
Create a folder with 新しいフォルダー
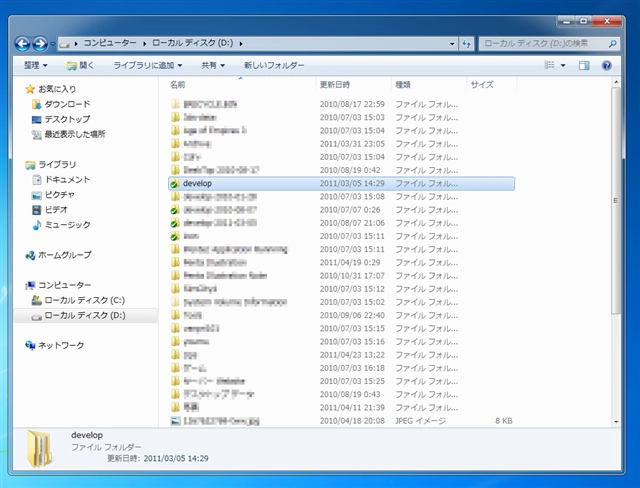click(x=274, y=65)
